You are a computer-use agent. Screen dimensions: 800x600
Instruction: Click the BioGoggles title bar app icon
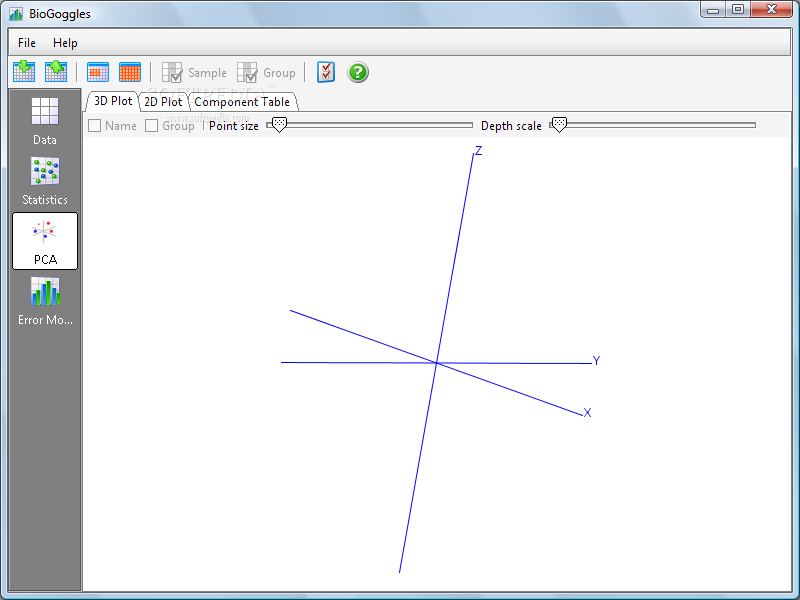16,14
